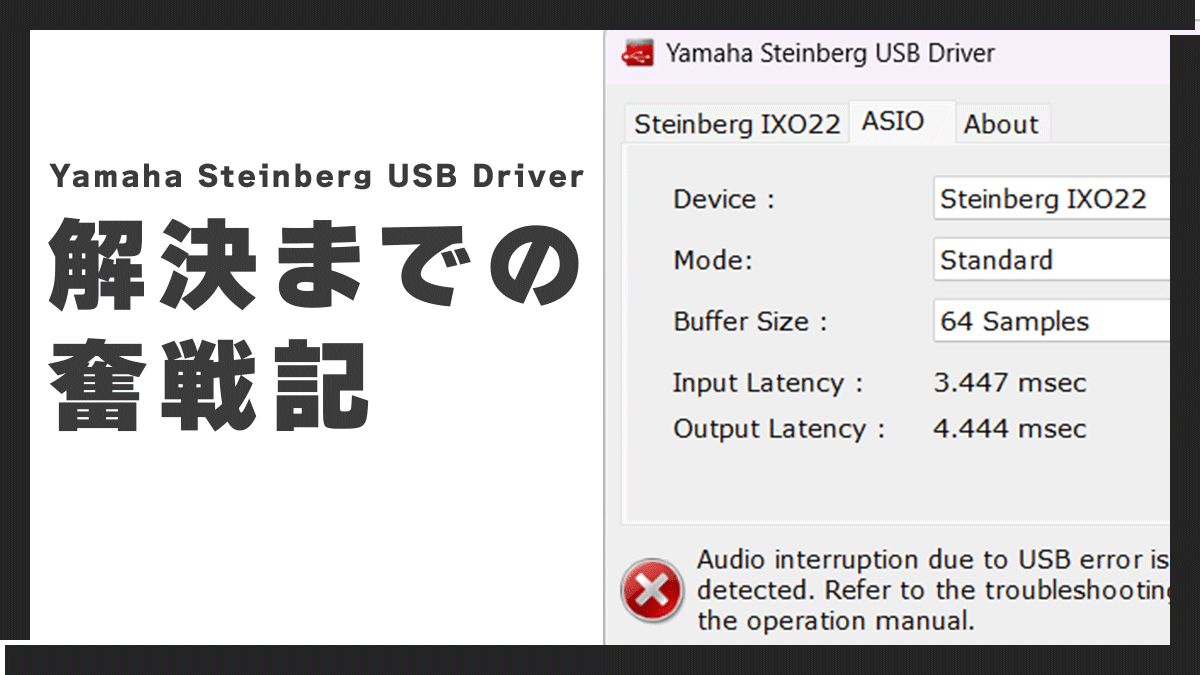Switch to the Steinberg IXO22 tab
1200x675 pixels.
pos(735,123)
